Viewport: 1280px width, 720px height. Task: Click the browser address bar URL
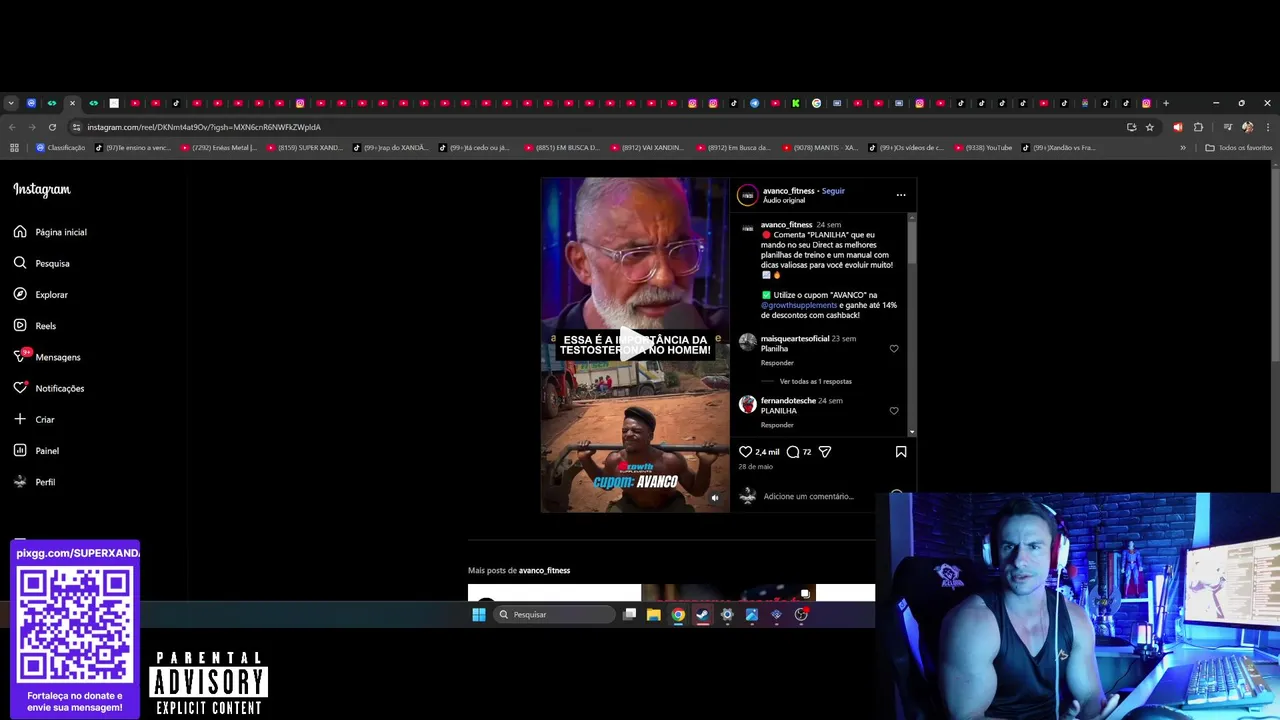click(204, 127)
